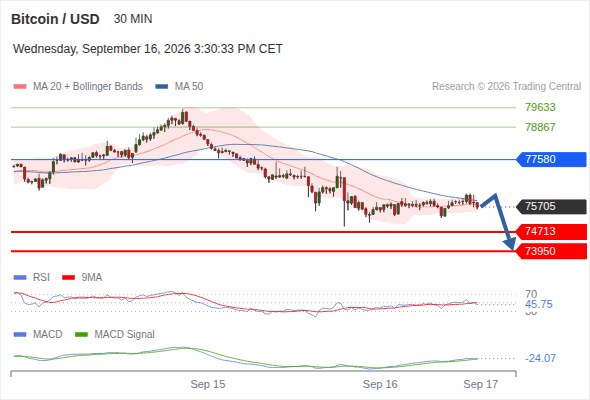This screenshot has width=590, height=400.
Task: Toggle the MACD Signal legend entry
Action: tap(115, 334)
